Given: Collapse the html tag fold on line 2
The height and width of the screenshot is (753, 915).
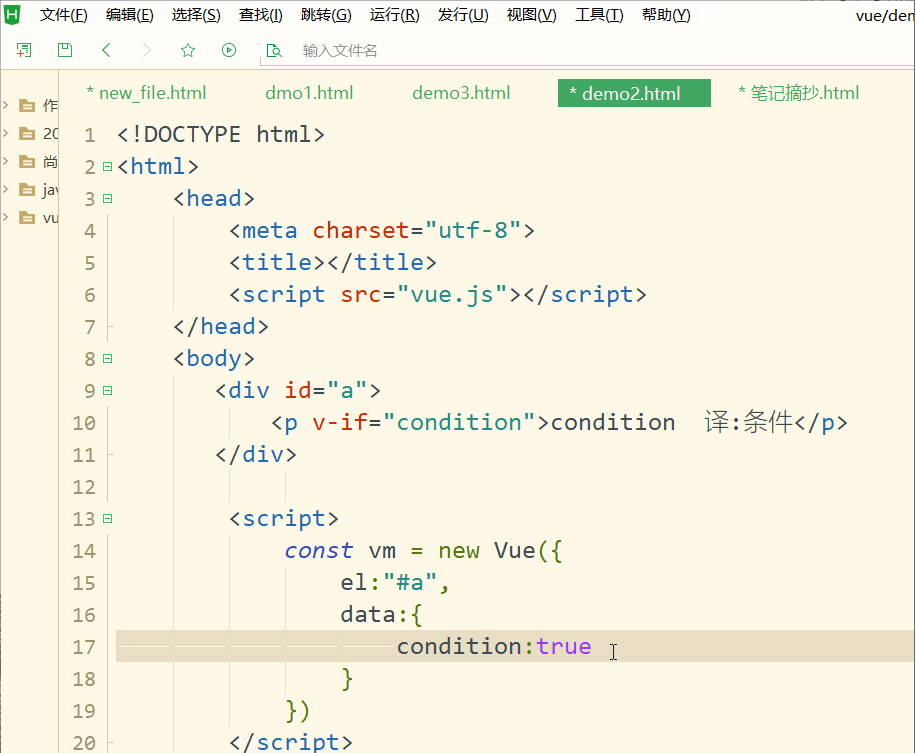Looking at the screenshot, I should click(x=107, y=166).
